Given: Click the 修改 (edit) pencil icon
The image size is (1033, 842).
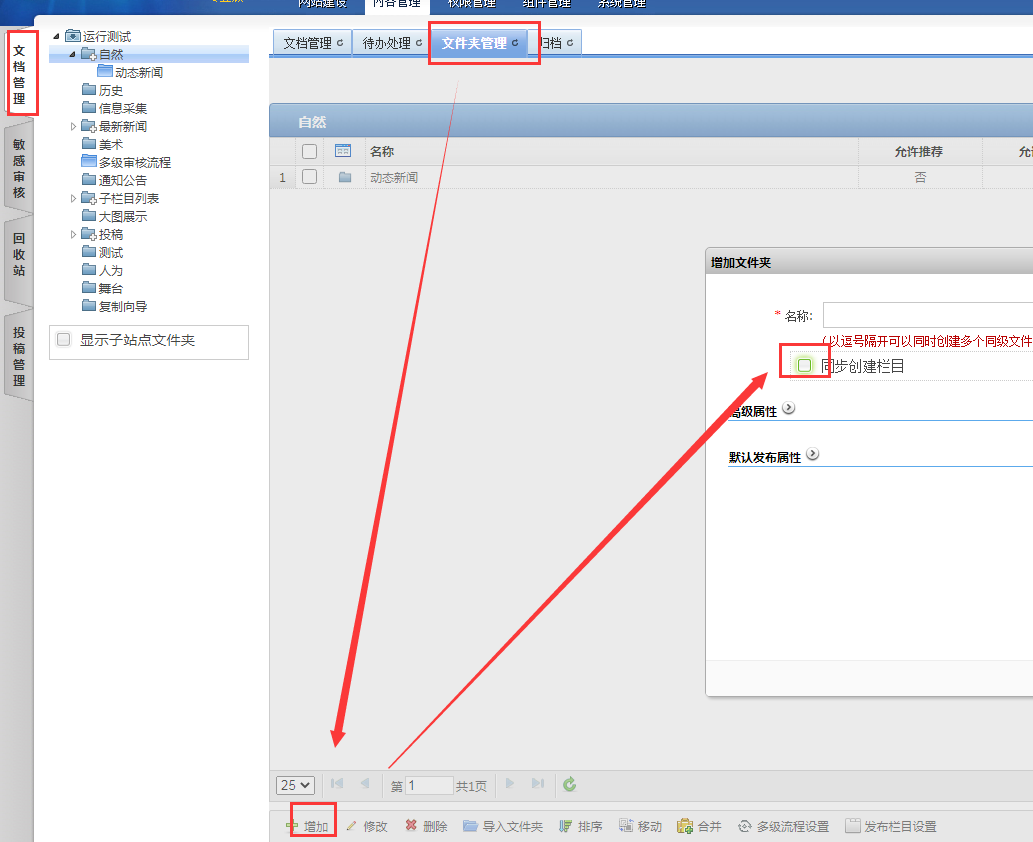Looking at the screenshot, I should click(351, 826).
